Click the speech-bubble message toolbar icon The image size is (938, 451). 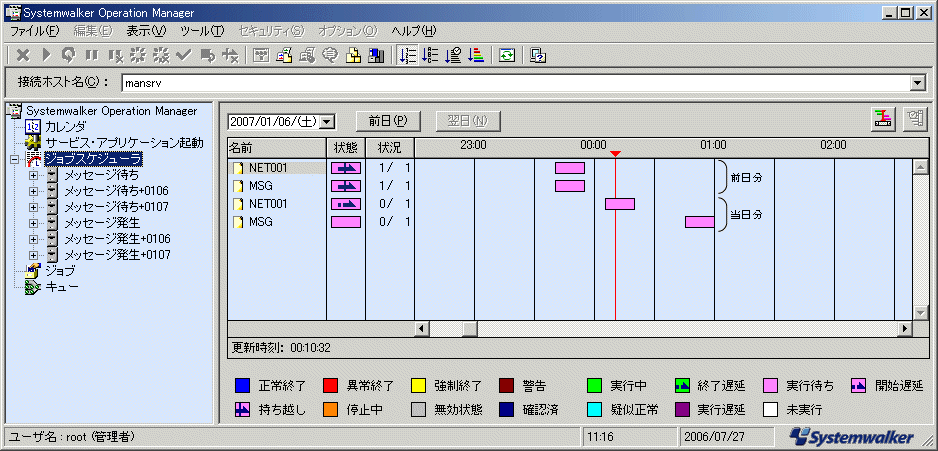330,56
